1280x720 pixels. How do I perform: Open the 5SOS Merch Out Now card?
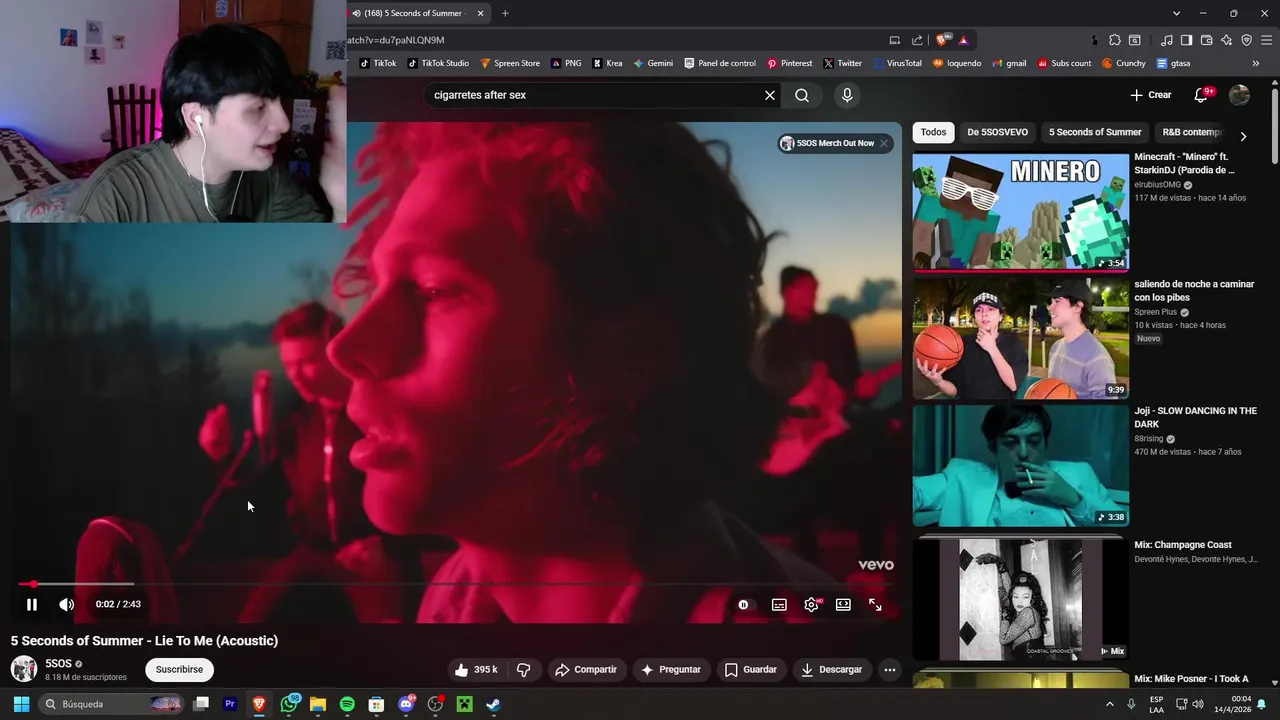[x=827, y=143]
